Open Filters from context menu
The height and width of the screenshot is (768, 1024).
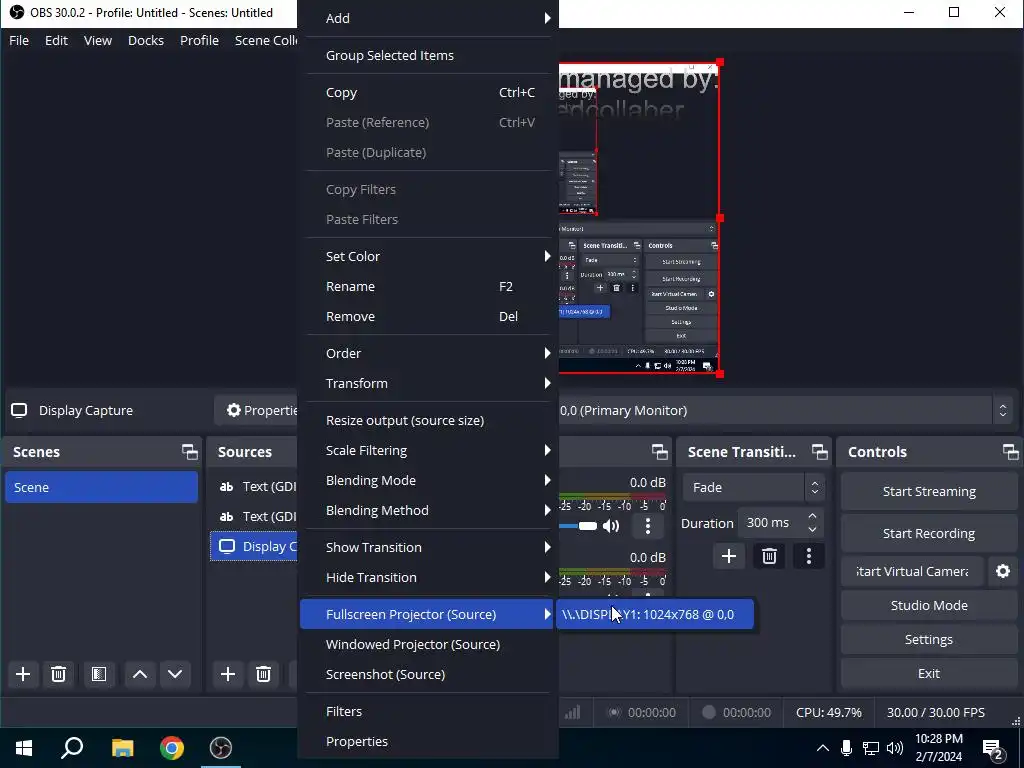[430, 712]
